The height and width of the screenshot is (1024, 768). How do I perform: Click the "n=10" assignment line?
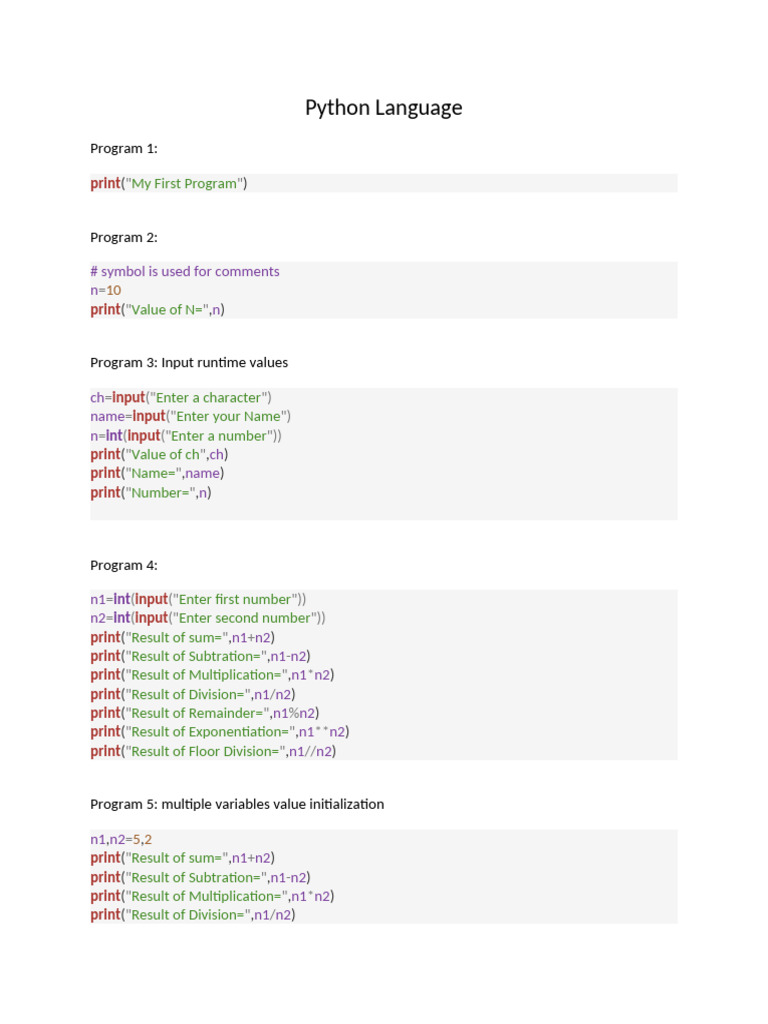[x=106, y=291]
